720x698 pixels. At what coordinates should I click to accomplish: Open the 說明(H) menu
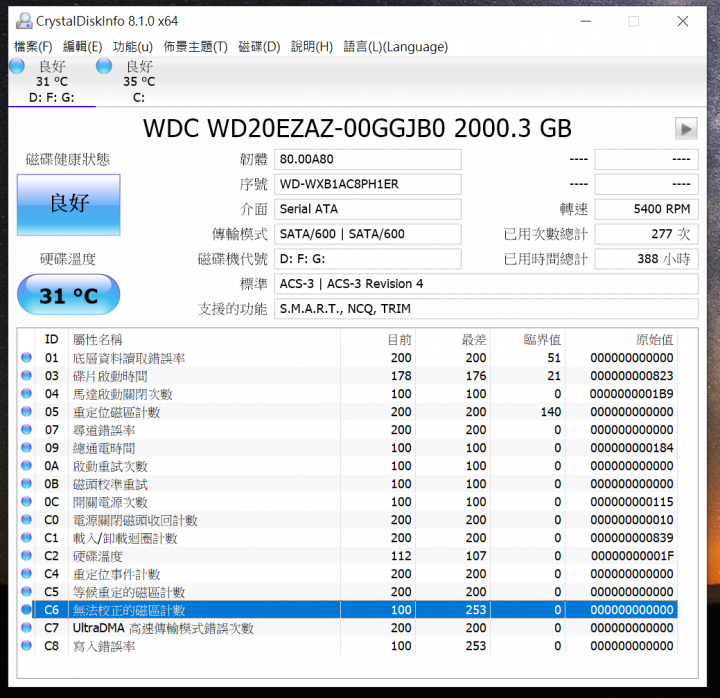(x=312, y=46)
